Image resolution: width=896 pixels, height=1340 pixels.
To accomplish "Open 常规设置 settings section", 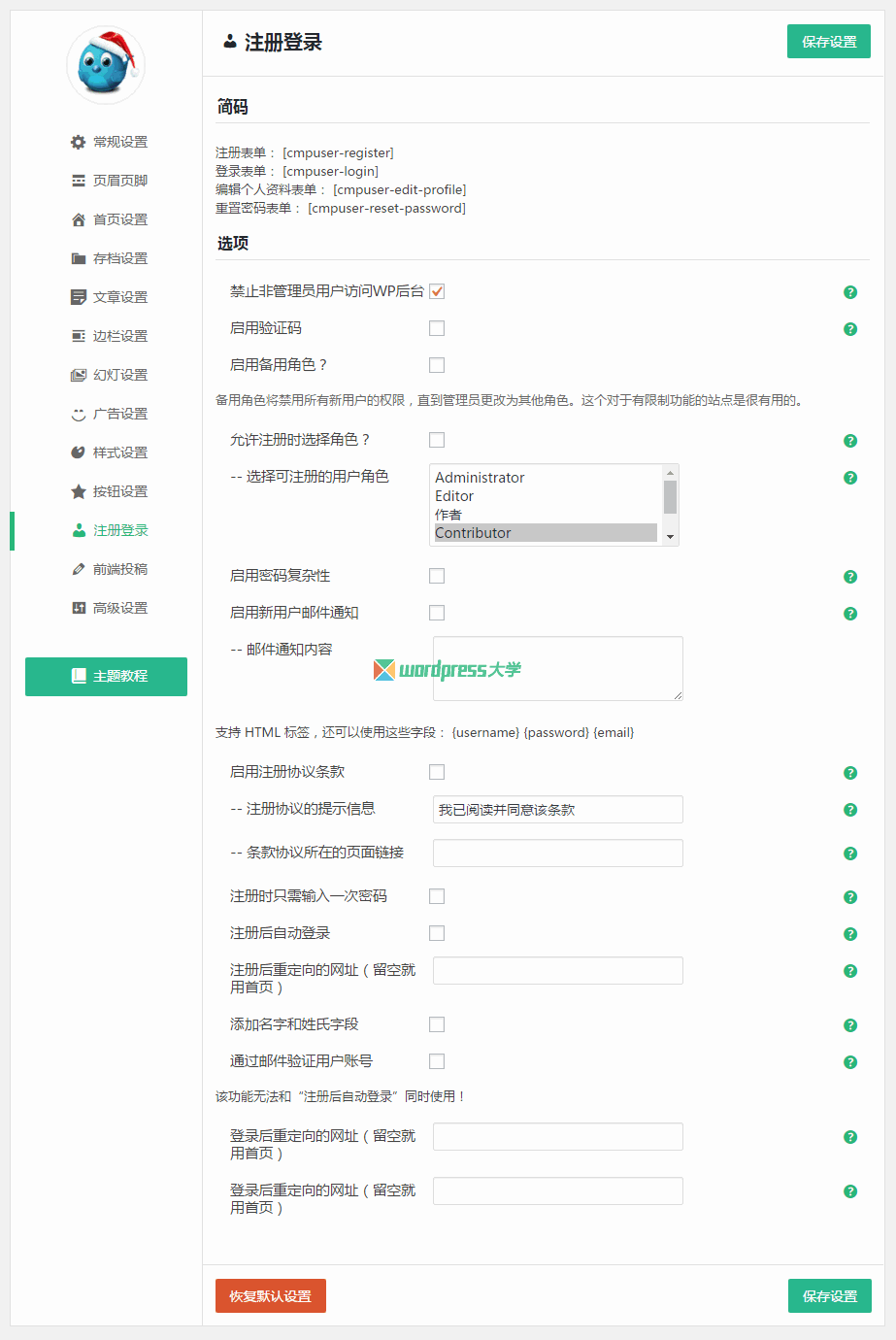I will click(x=109, y=142).
